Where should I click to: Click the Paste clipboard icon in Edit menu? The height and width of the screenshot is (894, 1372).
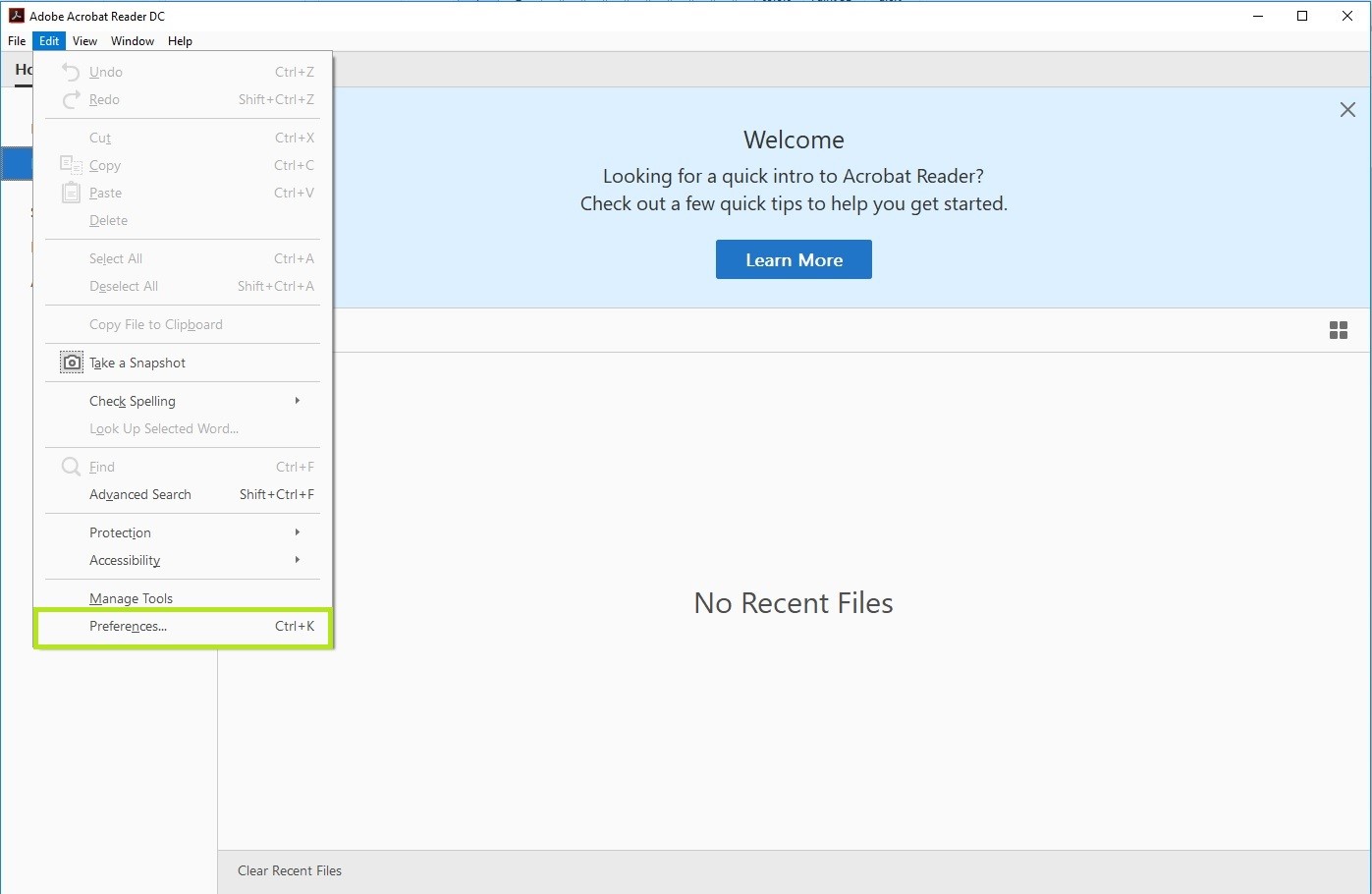71,193
